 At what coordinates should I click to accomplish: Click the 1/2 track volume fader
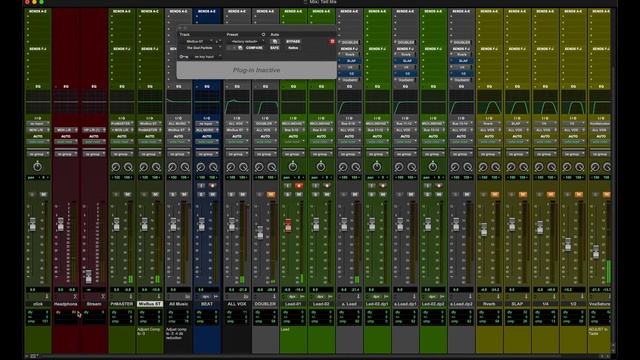pos(568,244)
